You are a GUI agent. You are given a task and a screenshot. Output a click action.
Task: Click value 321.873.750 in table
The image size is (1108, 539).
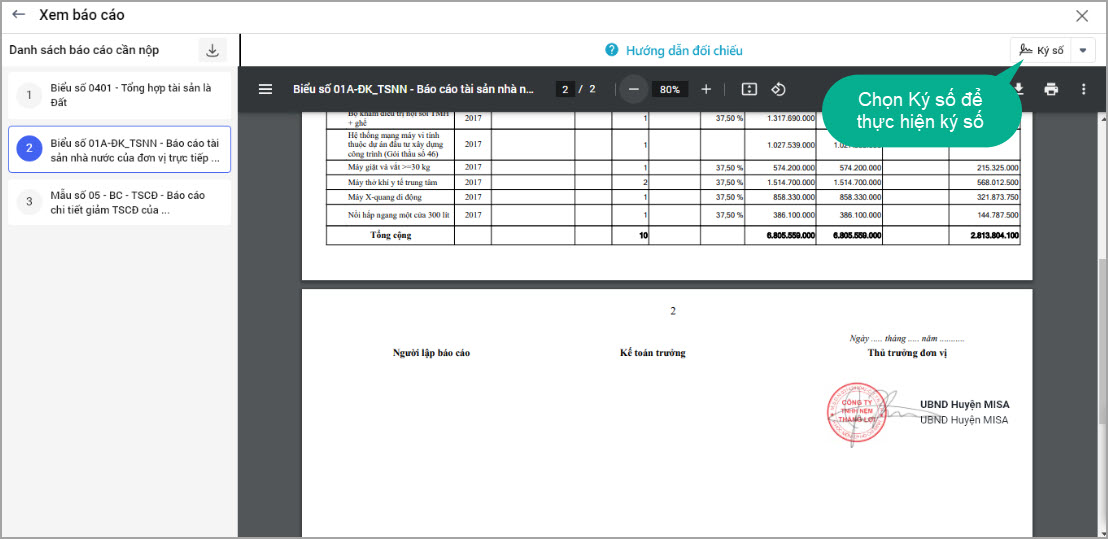pos(997,196)
